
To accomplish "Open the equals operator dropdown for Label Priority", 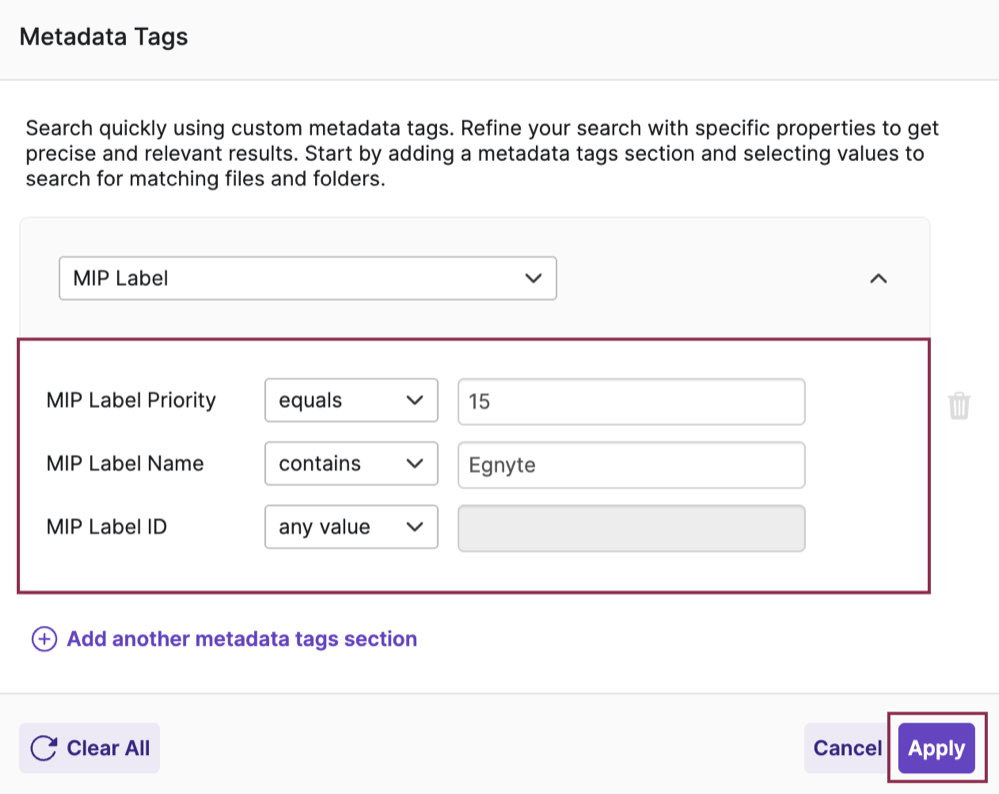I will [x=351, y=400].
